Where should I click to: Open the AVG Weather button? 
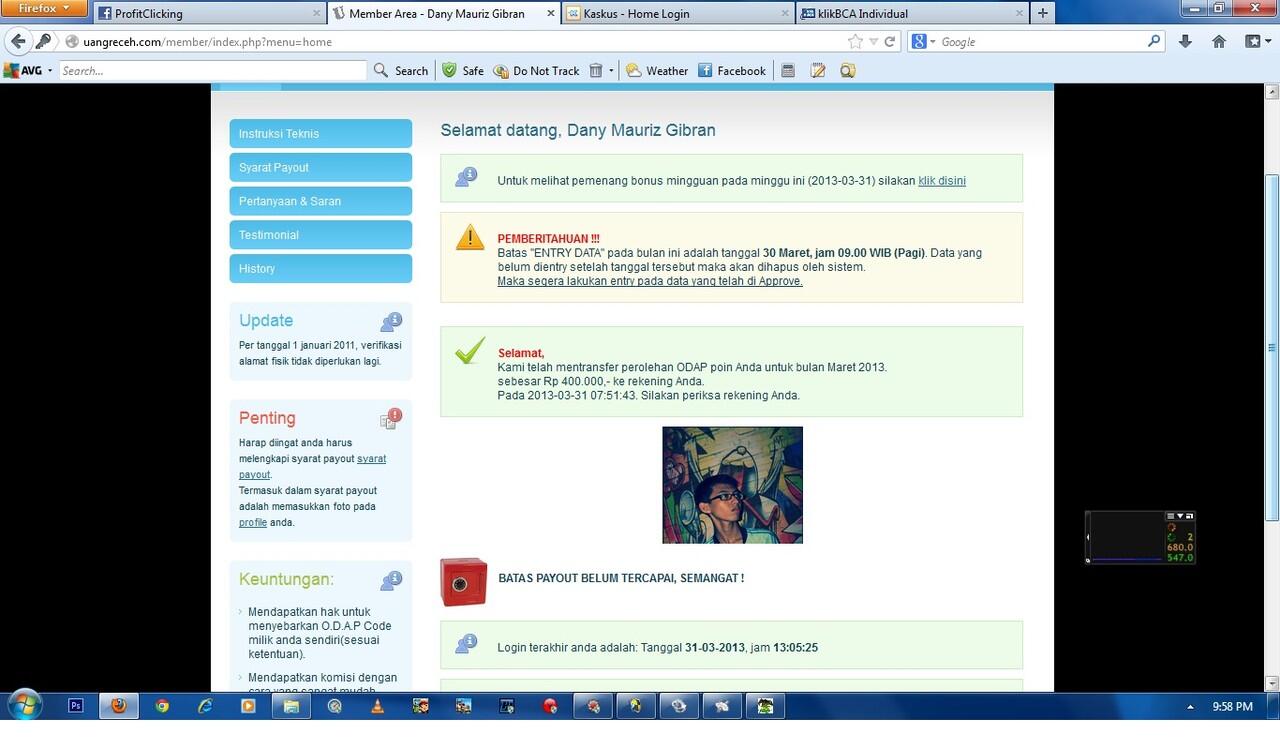(657, 71)
